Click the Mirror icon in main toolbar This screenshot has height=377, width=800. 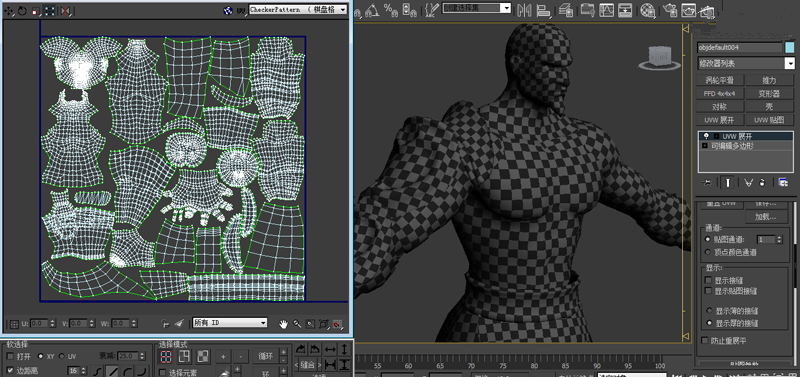tap(523, 9)
